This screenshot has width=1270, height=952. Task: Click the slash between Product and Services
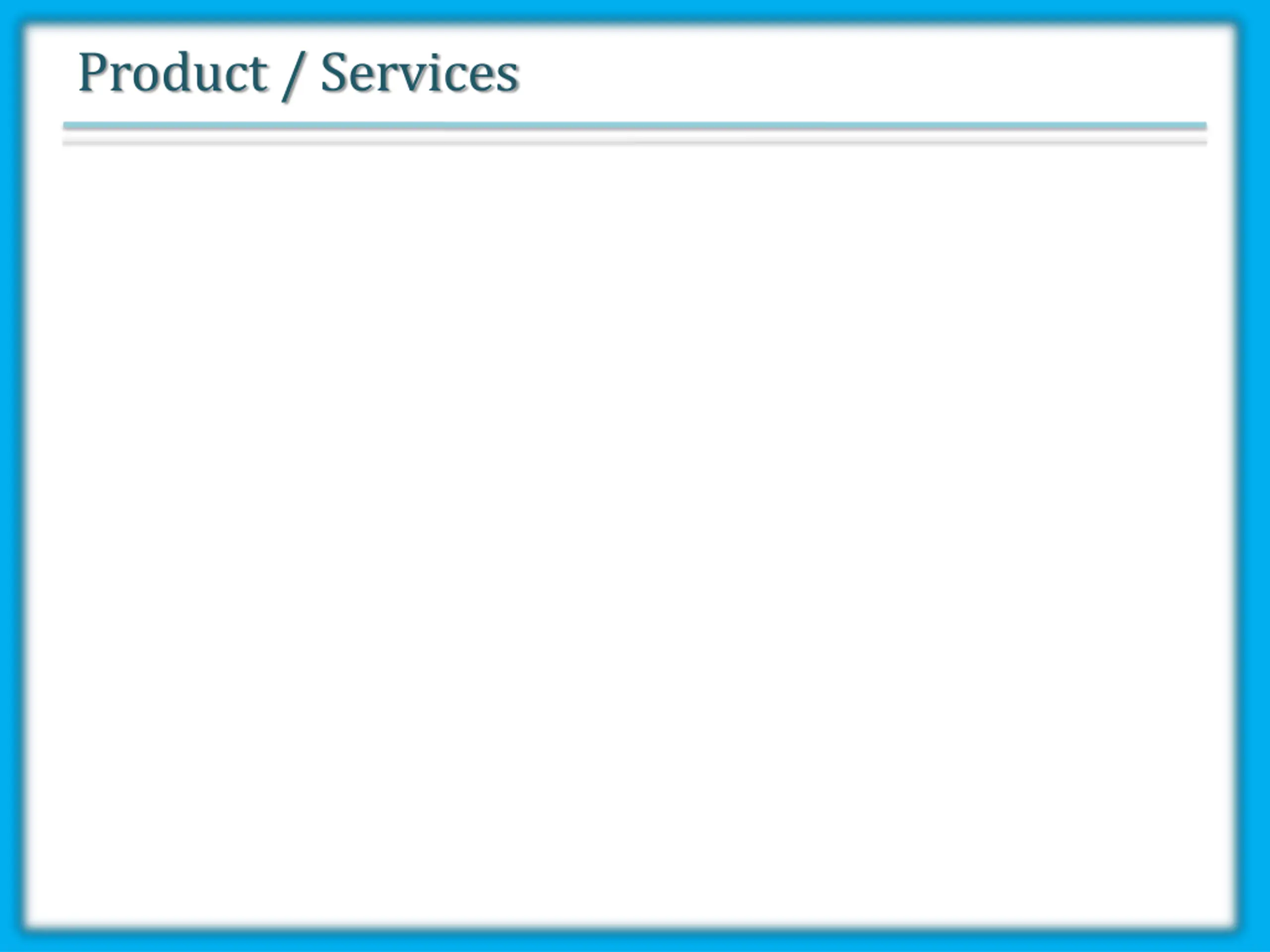coord(293,76)
